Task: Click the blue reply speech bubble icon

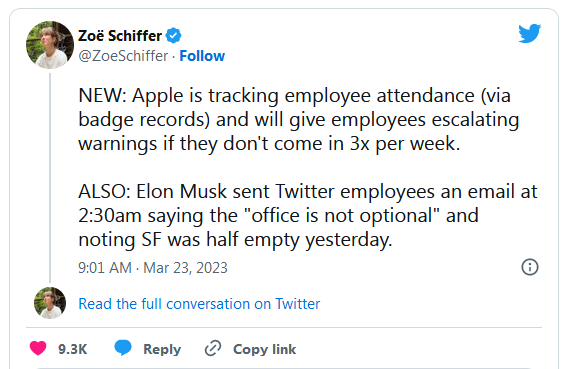Action: (123, 348)
